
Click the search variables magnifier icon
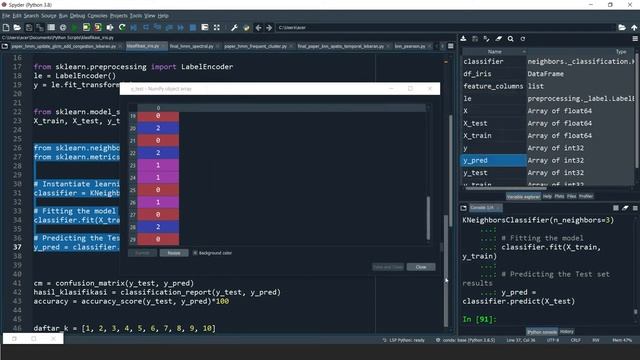pos(511,39)
